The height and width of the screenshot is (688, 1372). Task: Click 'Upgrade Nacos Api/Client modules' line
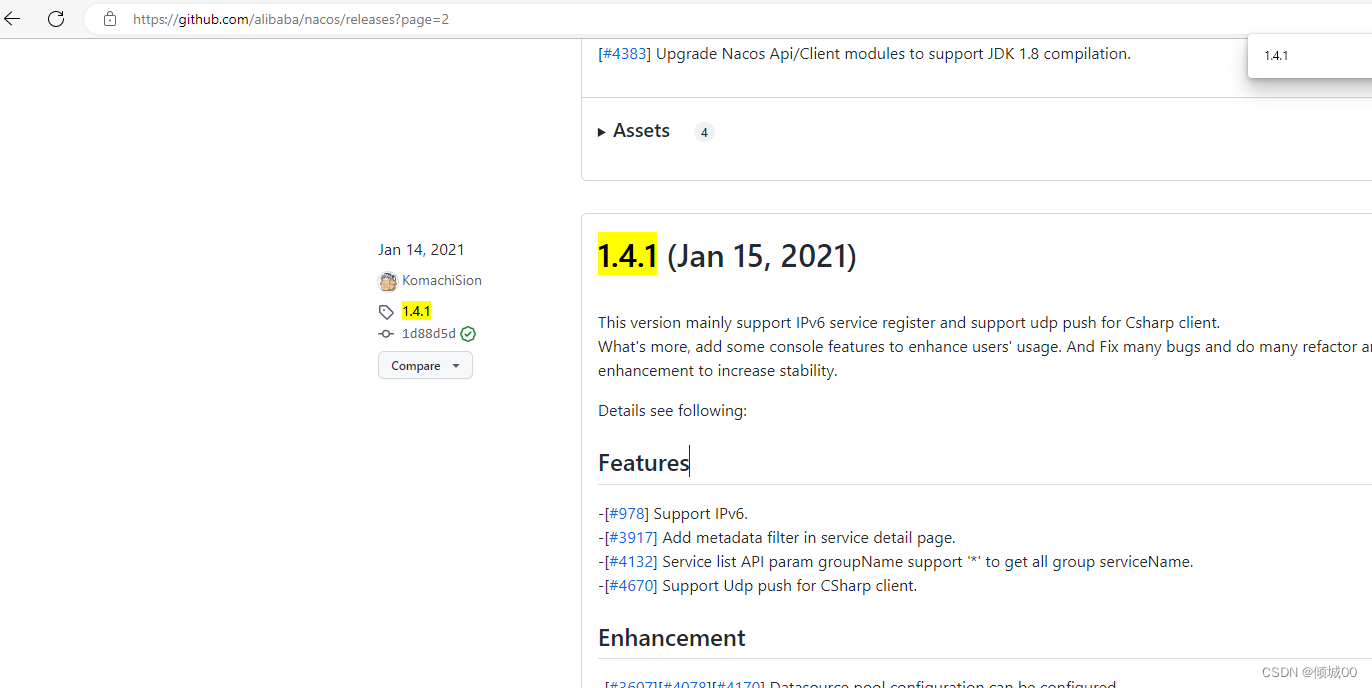(893, 54)
